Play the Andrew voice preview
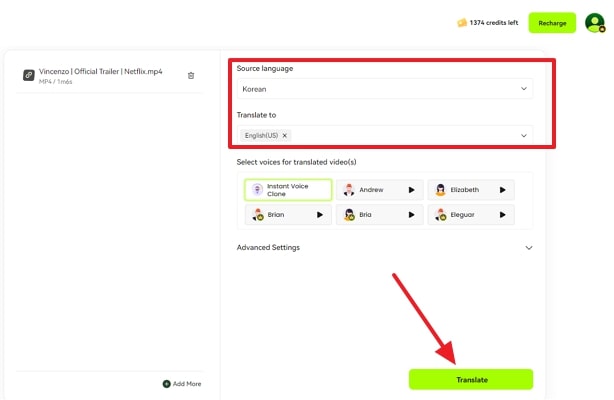 point(412,190)
